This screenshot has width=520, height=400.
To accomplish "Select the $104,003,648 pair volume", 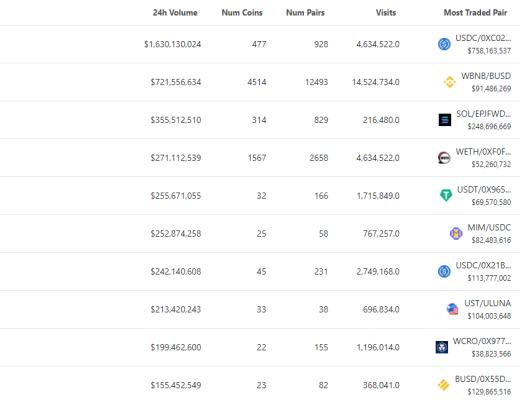I will [489, 316].
